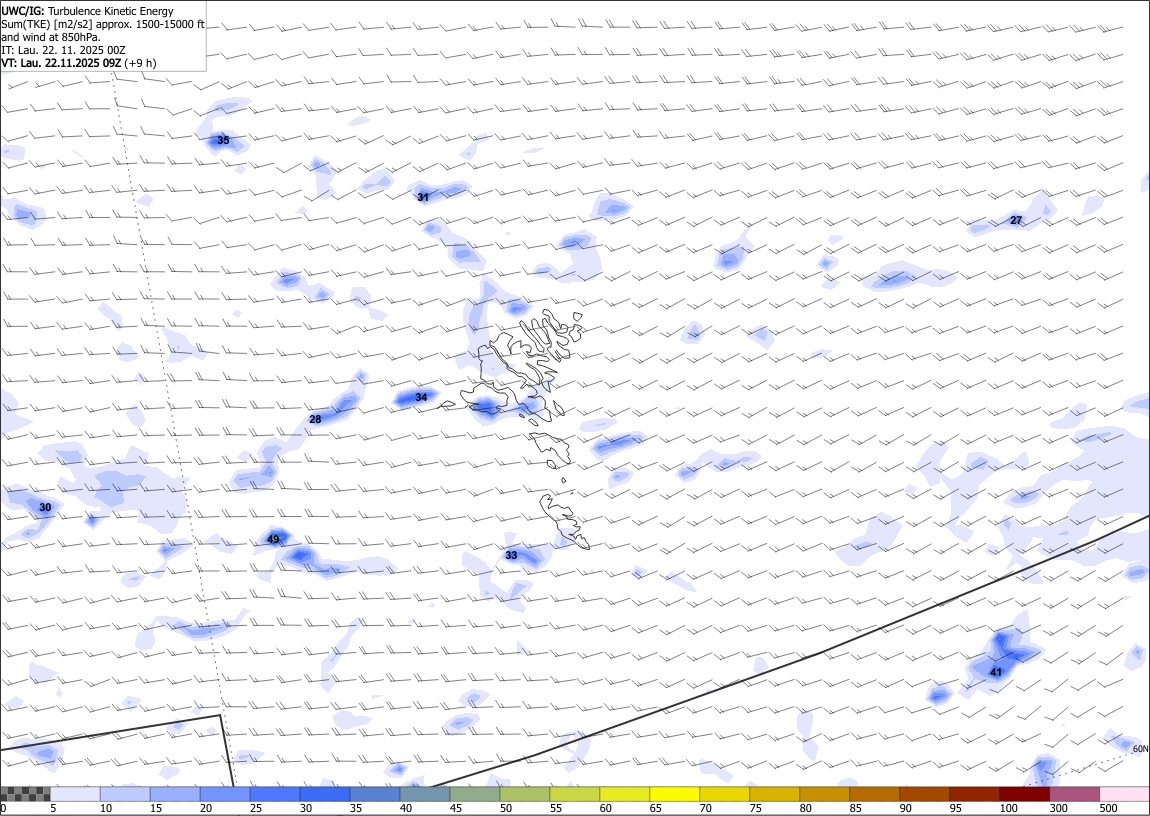The height and width of the screenshot is (816, 1150).
Task: Select the legend scale label 75
Action: pos(755,808)
